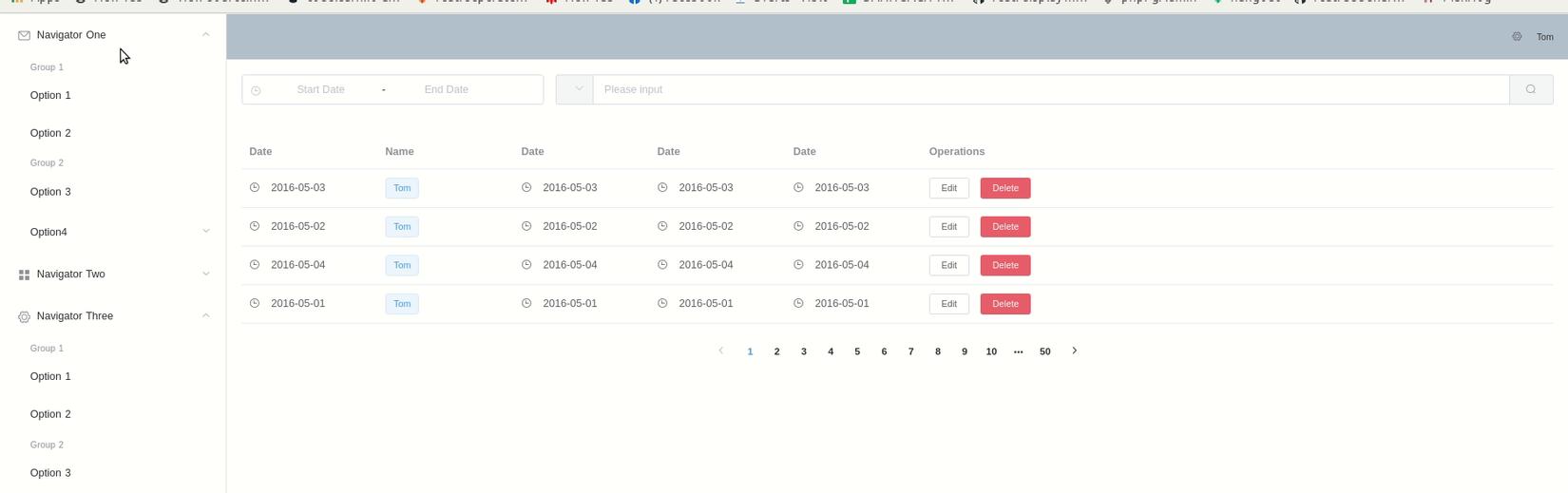Click the next page arrow in pagination

click(x=1075, y=351)
